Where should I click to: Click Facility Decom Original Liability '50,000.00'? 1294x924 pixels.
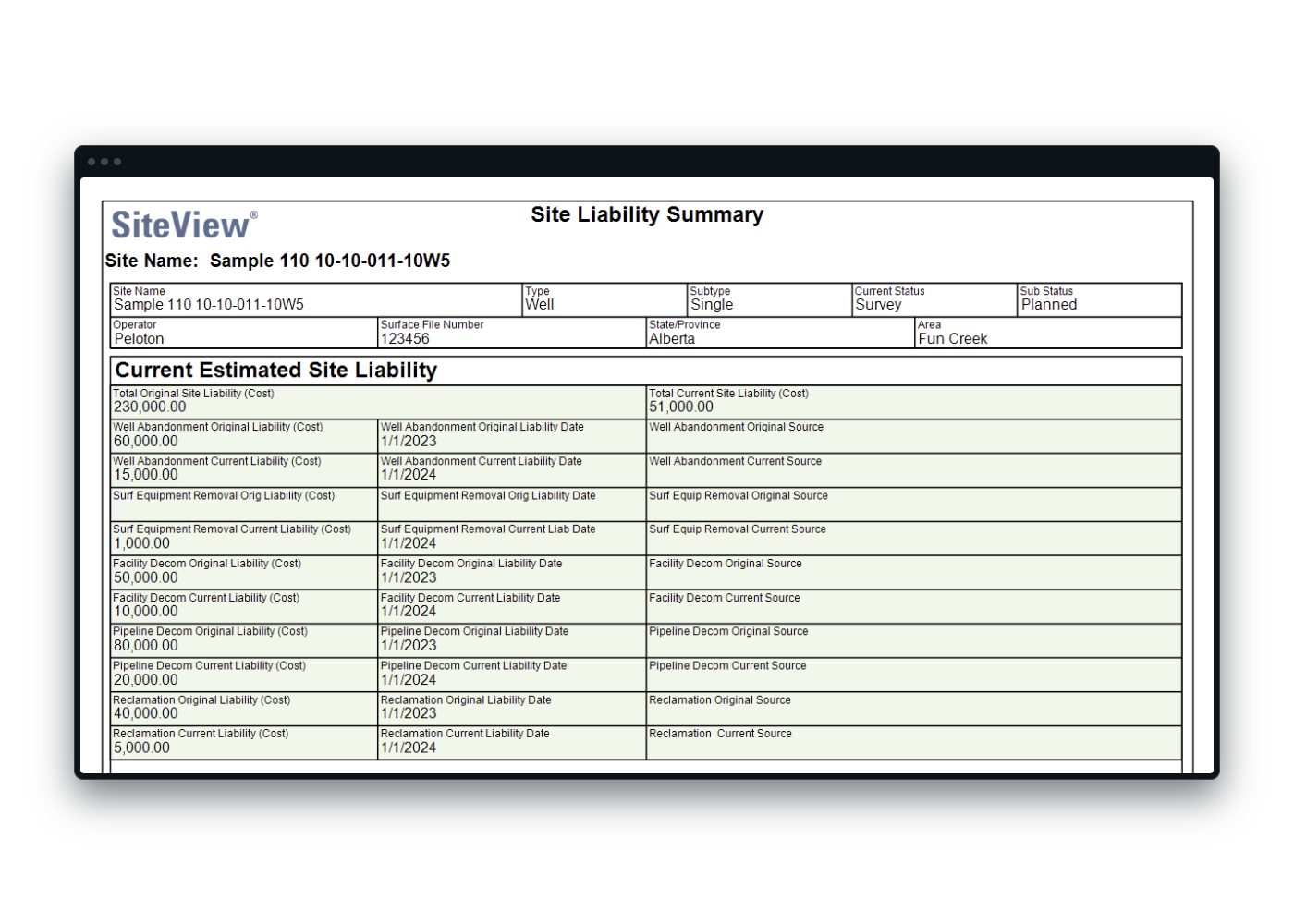coord(146,578)
